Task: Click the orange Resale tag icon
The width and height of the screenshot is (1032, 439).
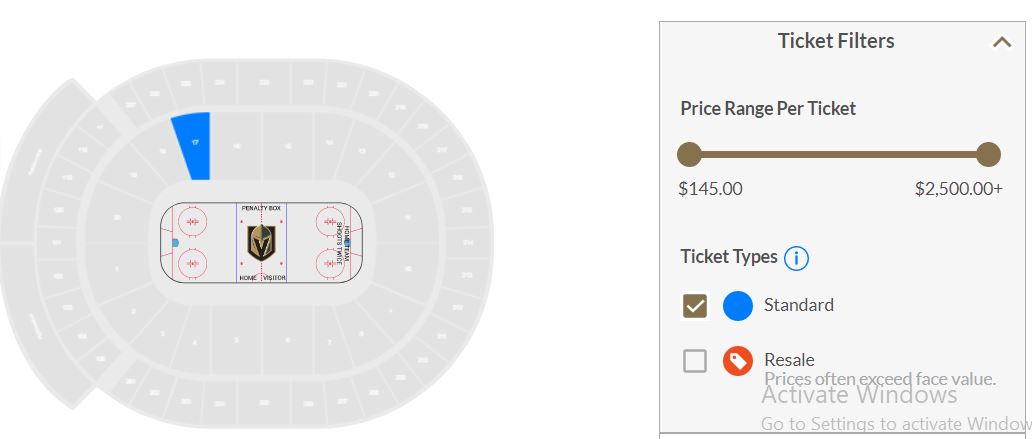Action: [x=738, y=361]
